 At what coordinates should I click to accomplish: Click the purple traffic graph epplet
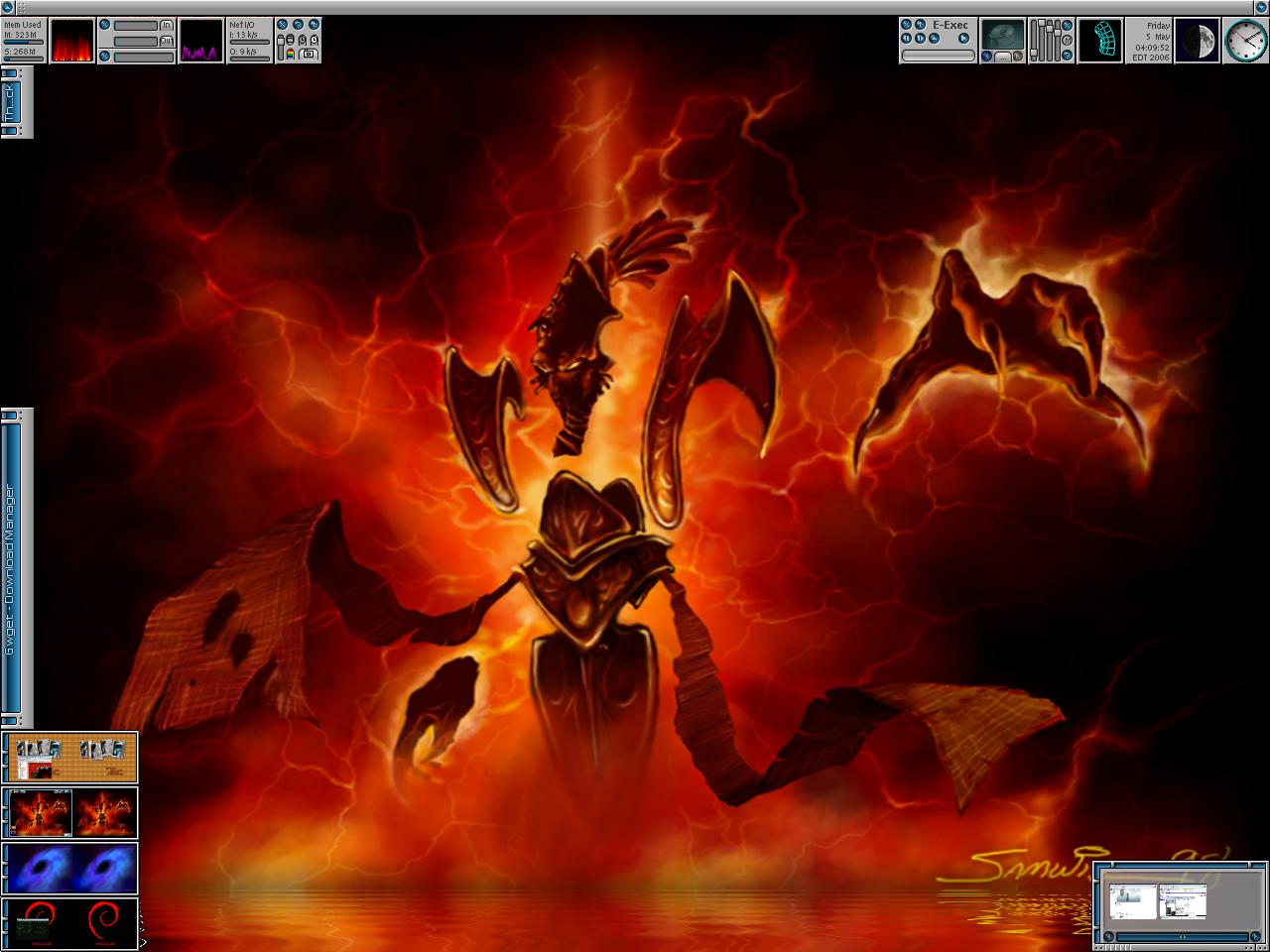[201, 41]
